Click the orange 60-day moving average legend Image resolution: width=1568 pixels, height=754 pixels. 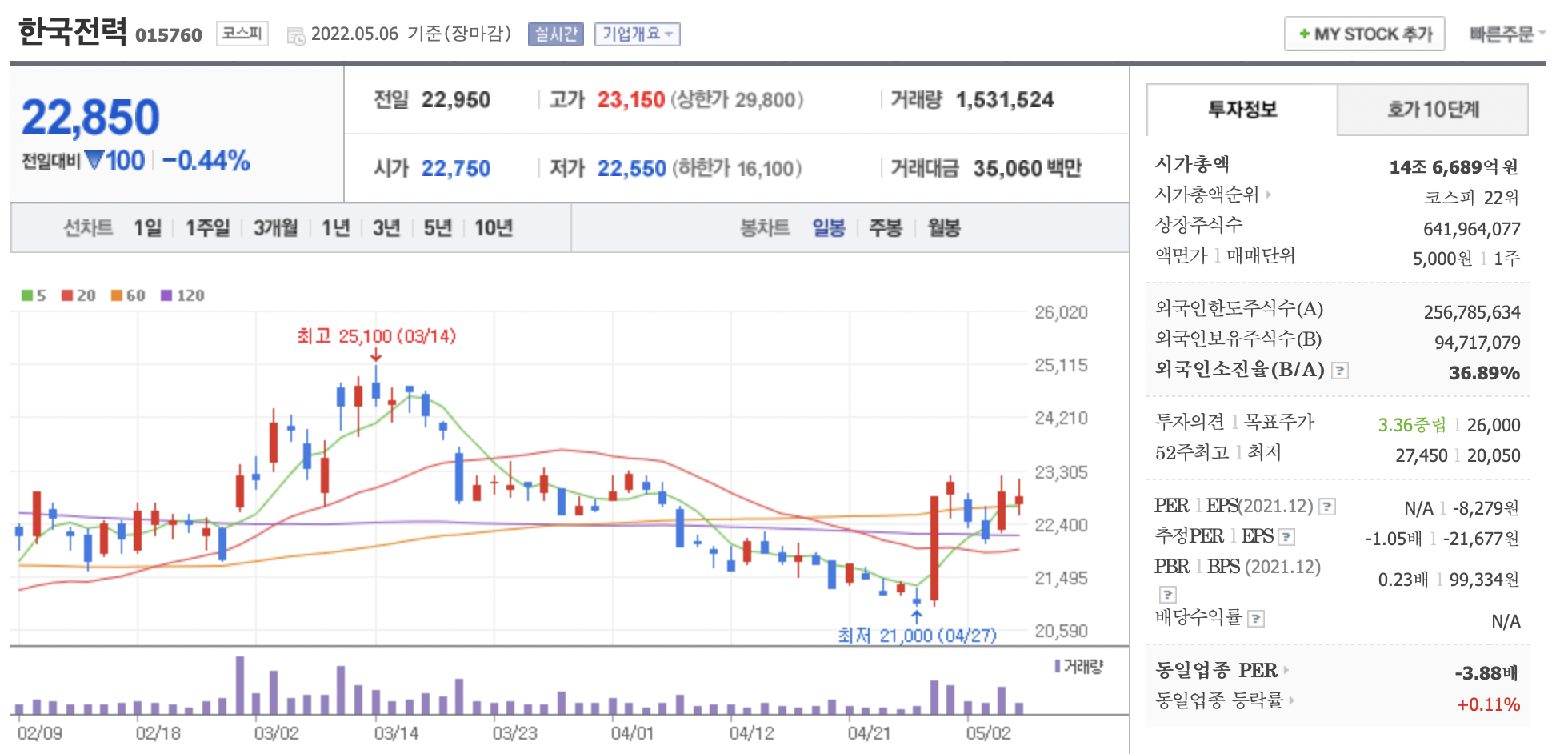[x=128, y=295]
